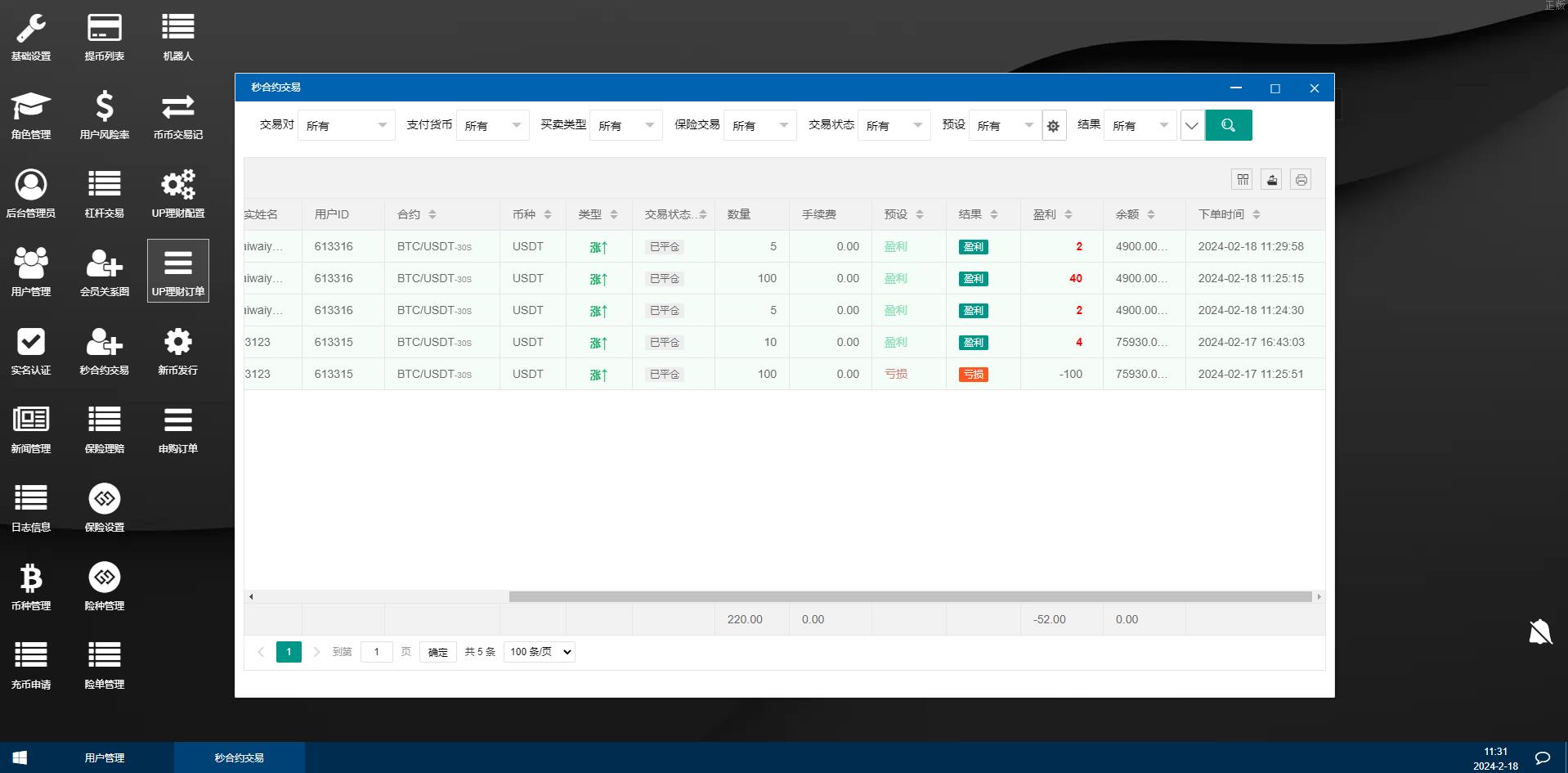Click the green search magnifier button
The image size is (1568, 773).
[x=1229, y=124]
